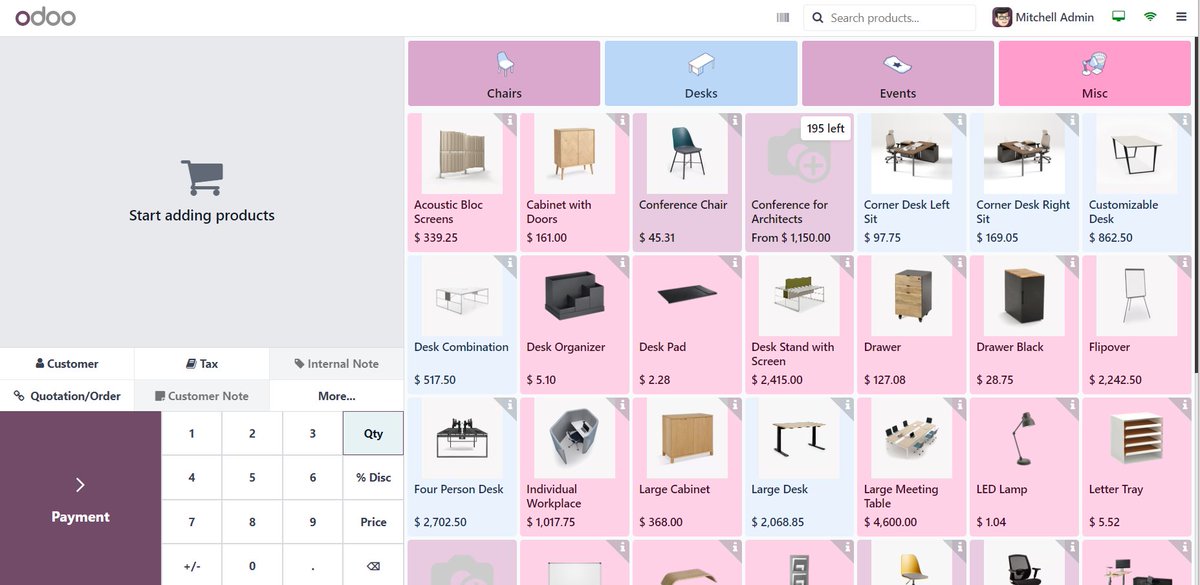Activate the Price numpad mode

click(373, 521)
